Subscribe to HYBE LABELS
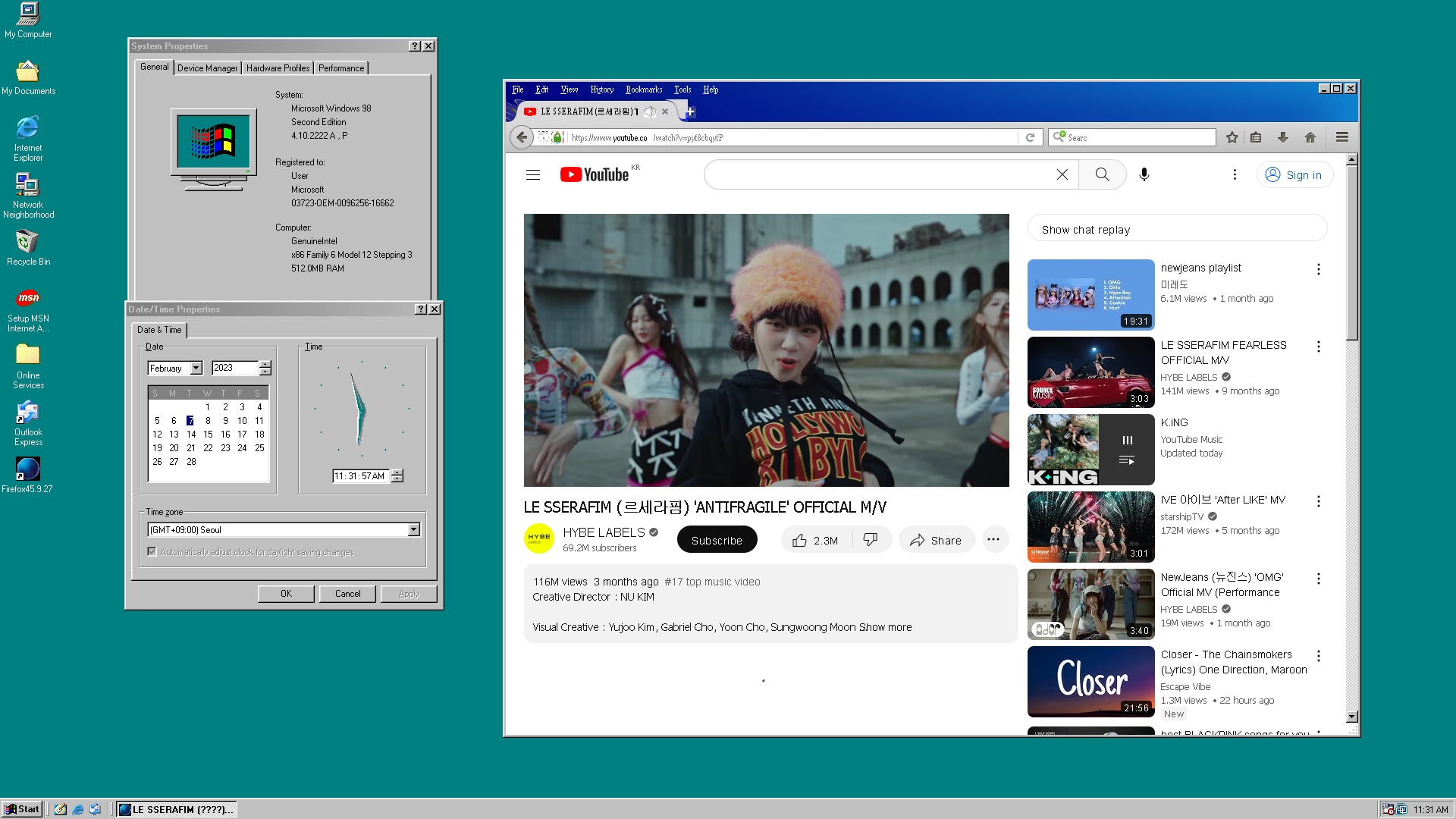Viewport: 1456px width, 819px height. (x=717, y=540)
